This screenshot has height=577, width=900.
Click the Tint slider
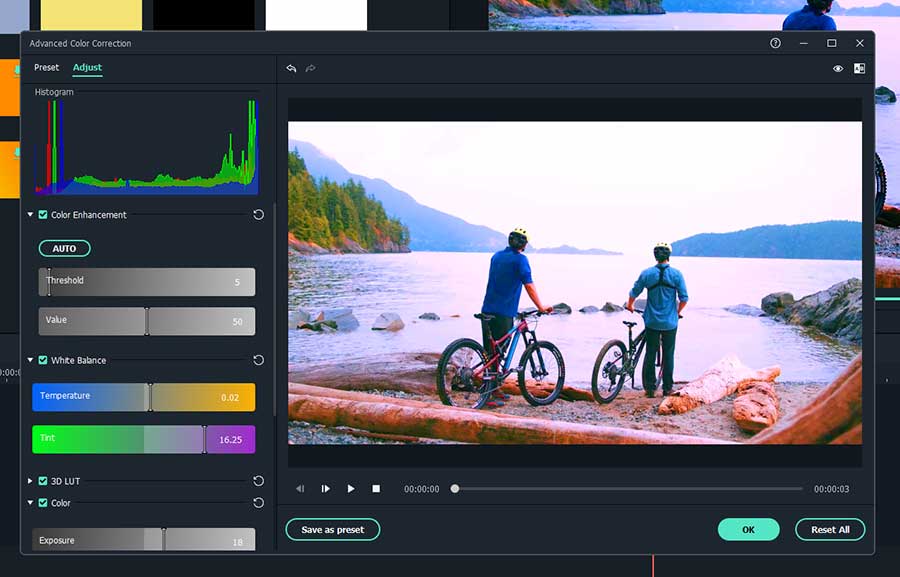143,439
